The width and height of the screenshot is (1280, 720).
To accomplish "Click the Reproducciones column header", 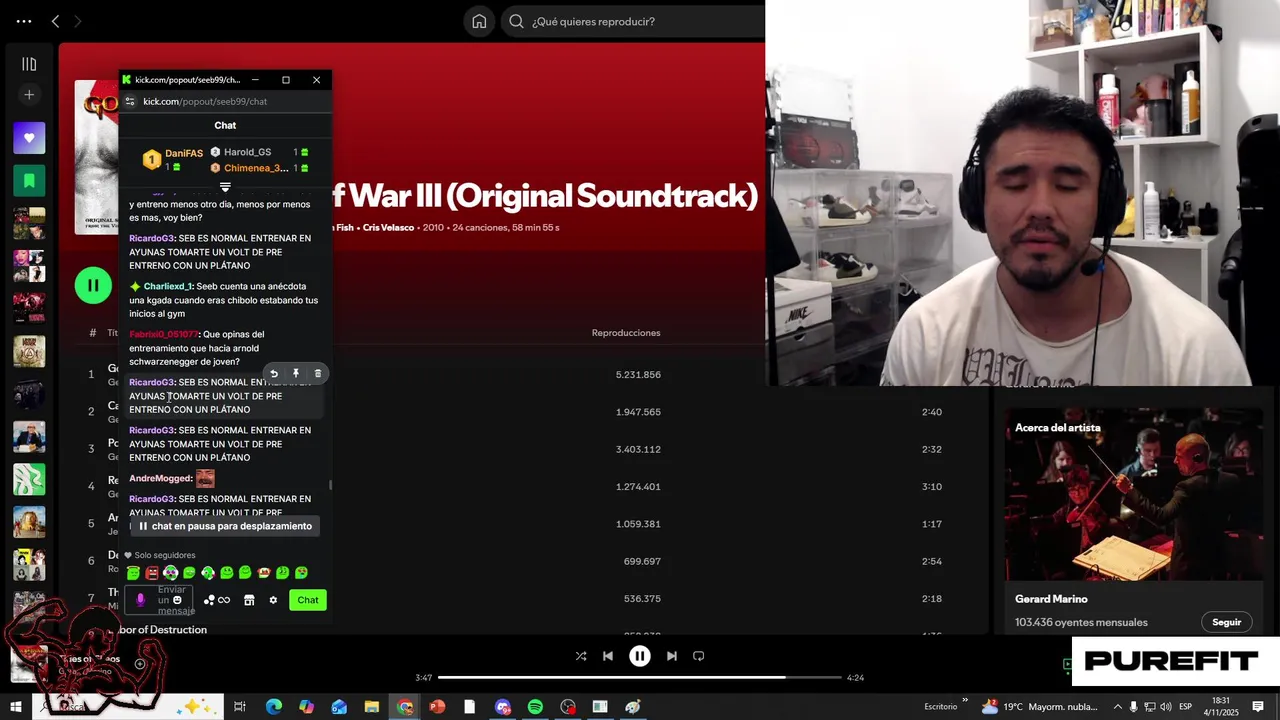I will [626, 333].
